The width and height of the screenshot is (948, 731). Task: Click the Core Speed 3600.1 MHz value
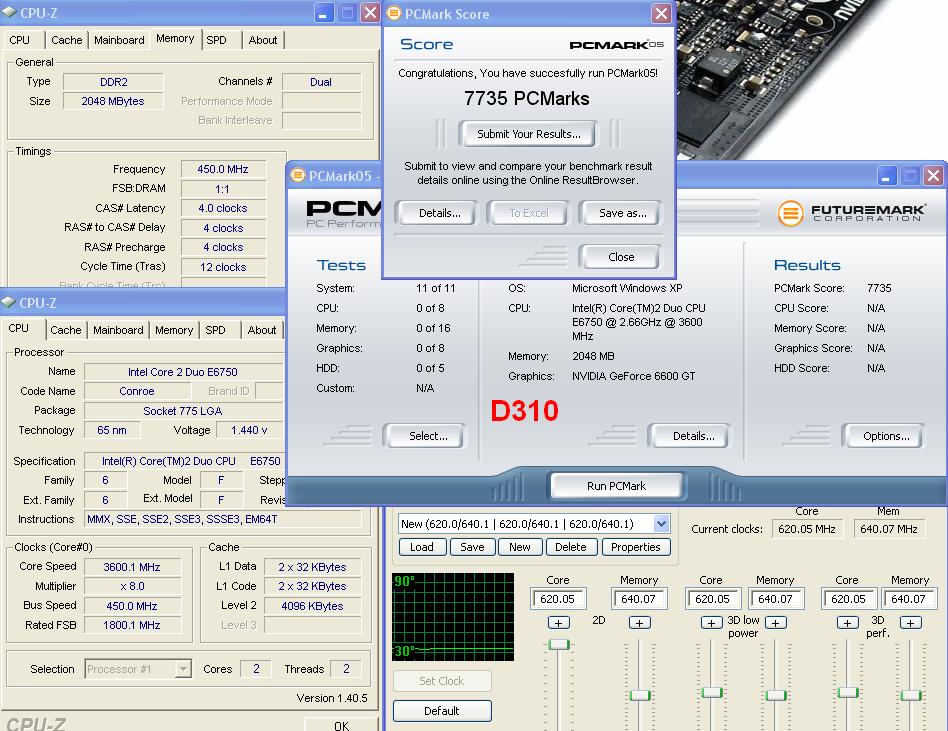click(x=132, y=567)
